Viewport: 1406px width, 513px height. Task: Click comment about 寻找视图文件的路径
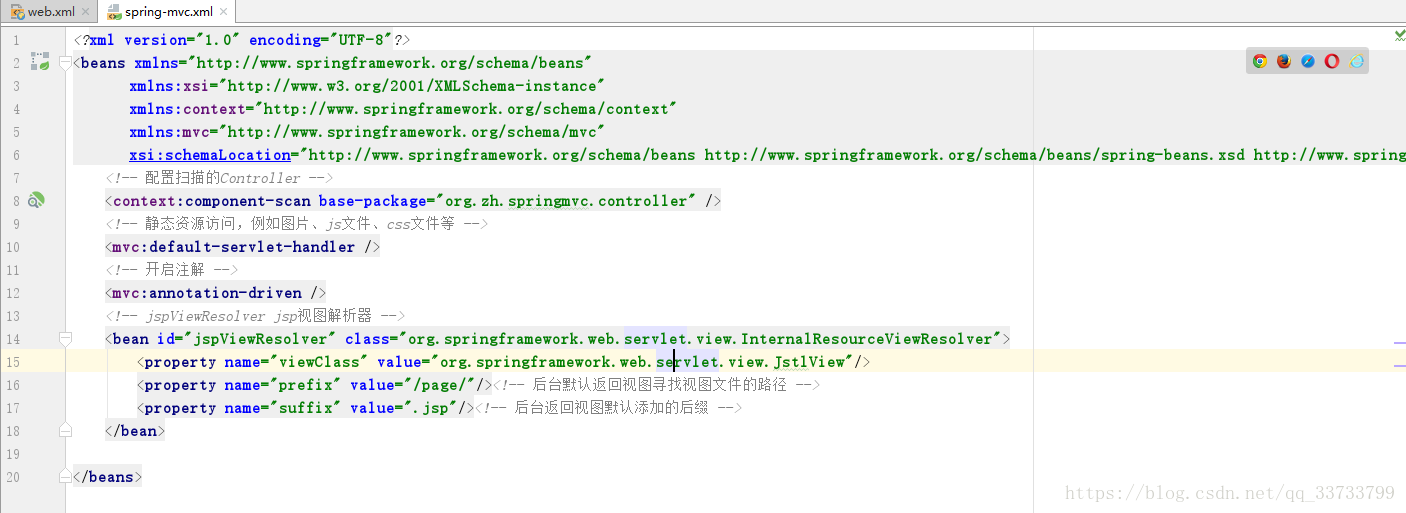[656, 385]
